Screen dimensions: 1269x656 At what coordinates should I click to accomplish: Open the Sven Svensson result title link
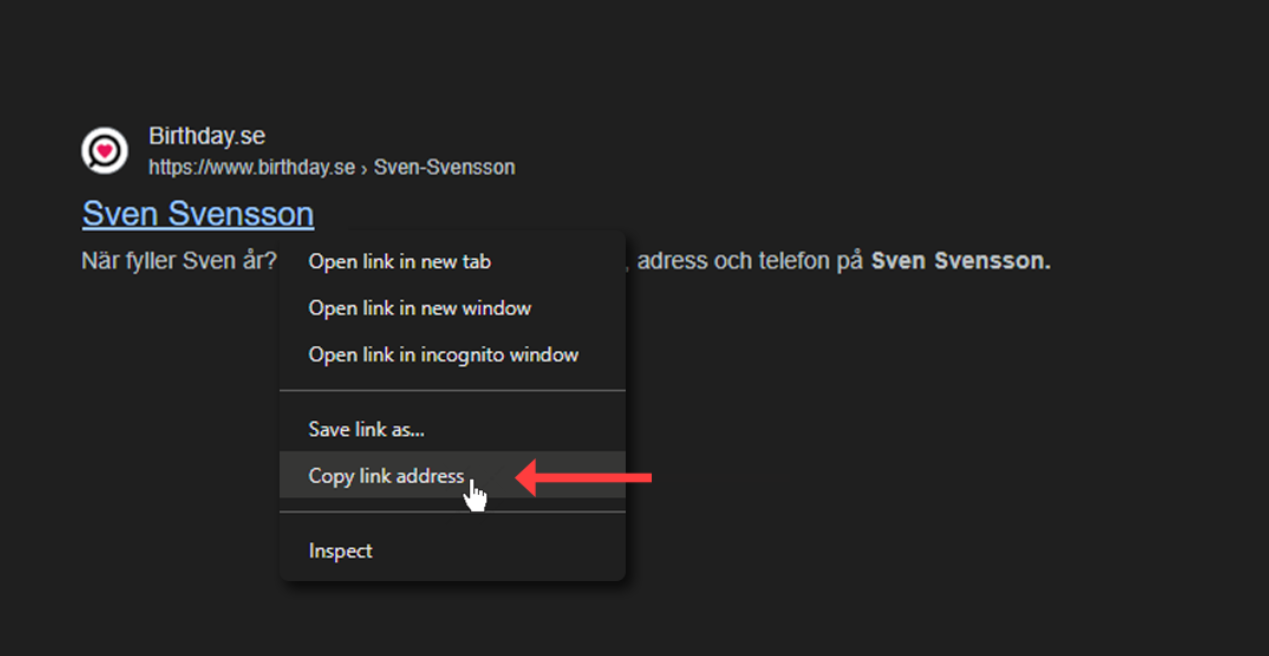(x=198, y=214)
